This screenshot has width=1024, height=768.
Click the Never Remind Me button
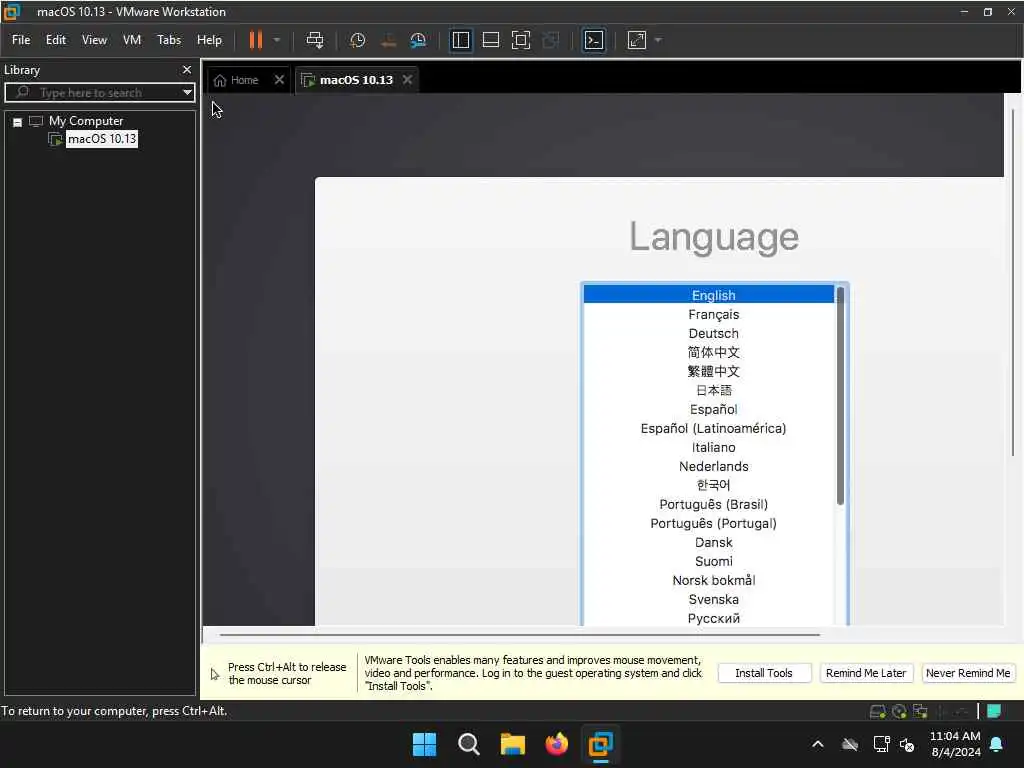968,673
